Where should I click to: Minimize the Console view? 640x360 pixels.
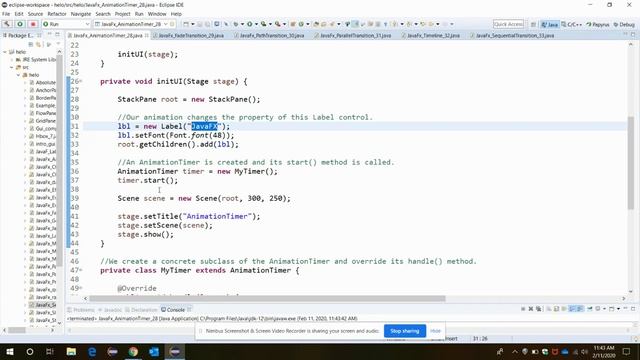pyautogui.click(x=626, y=309)
